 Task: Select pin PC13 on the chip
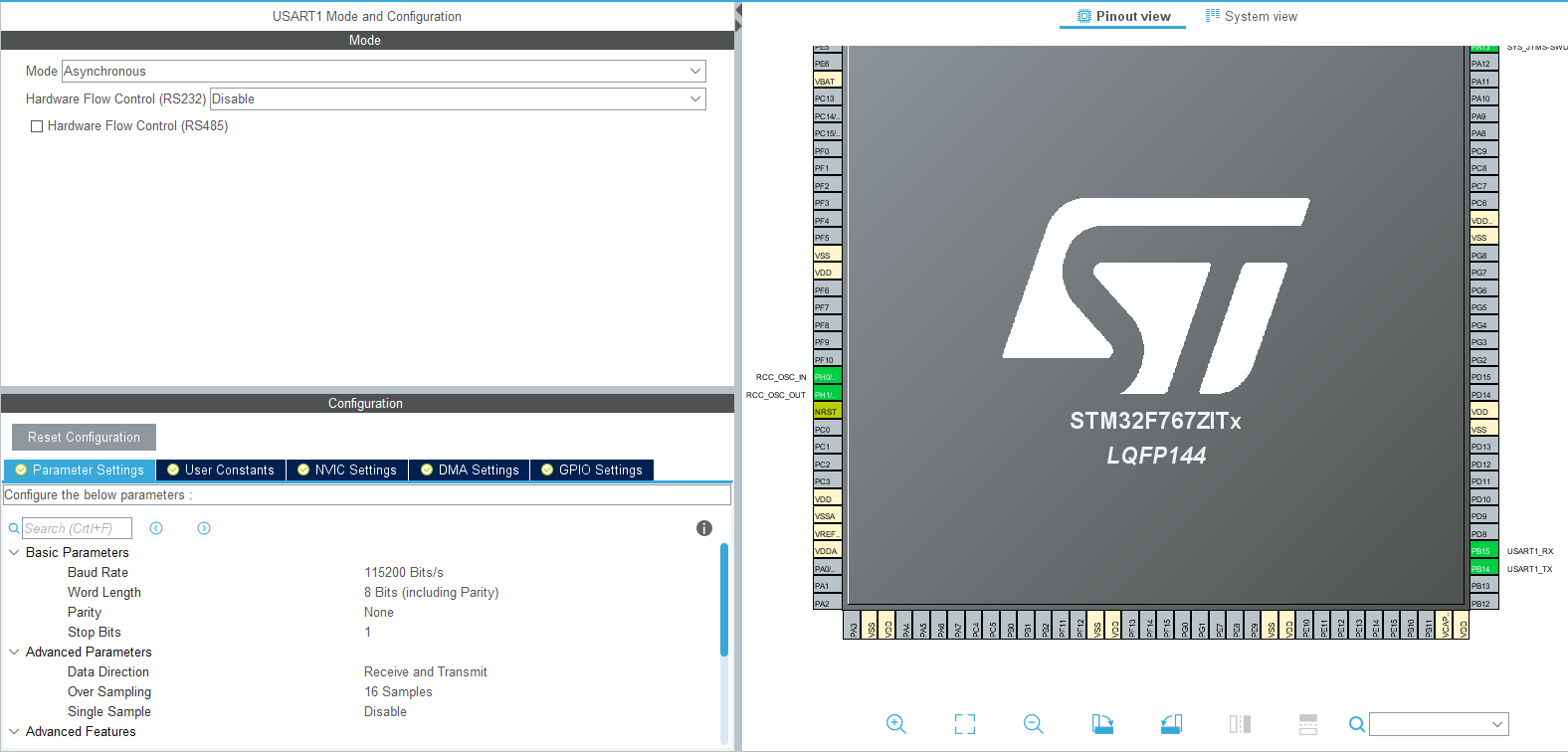(x=828, y=97)
